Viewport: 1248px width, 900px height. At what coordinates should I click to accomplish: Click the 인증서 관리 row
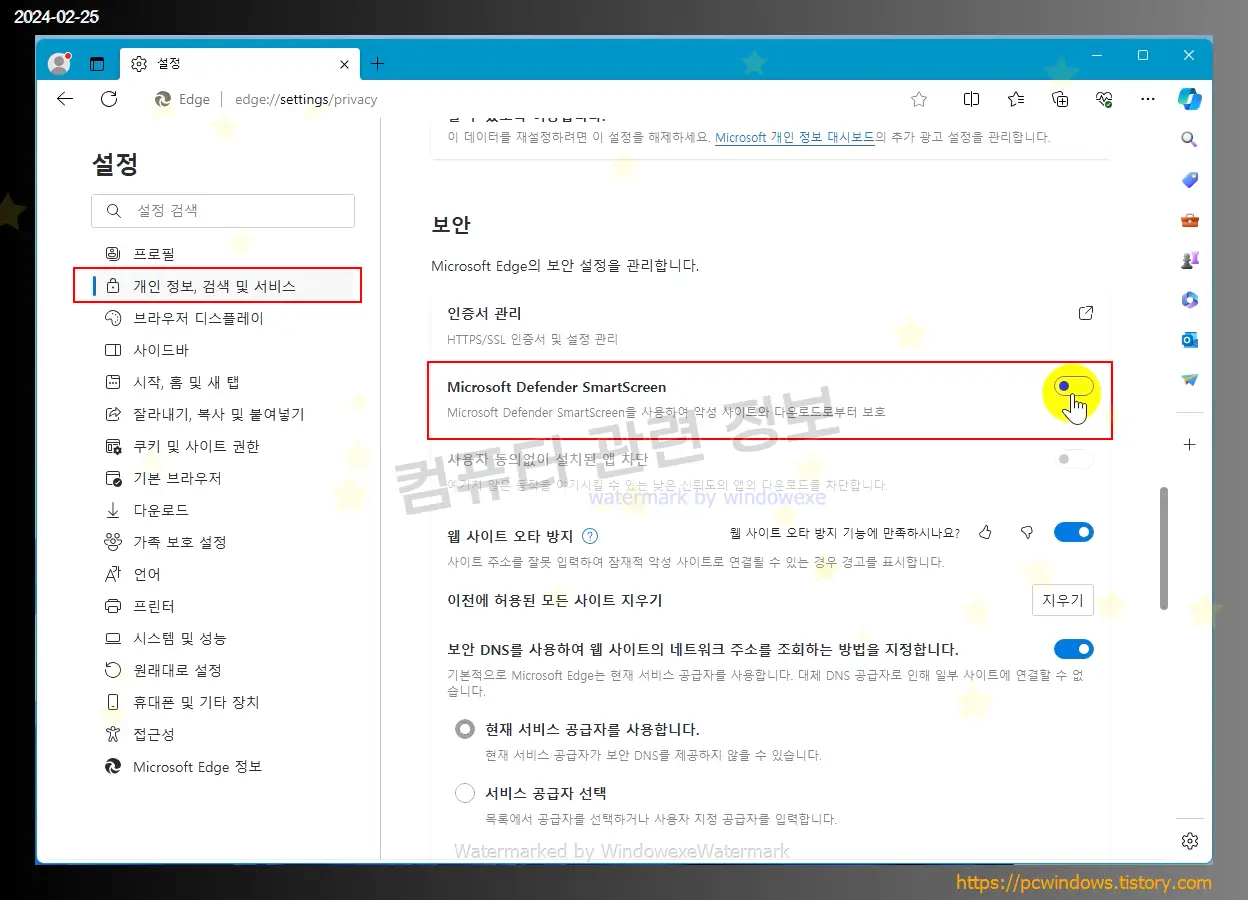[770, 325]
